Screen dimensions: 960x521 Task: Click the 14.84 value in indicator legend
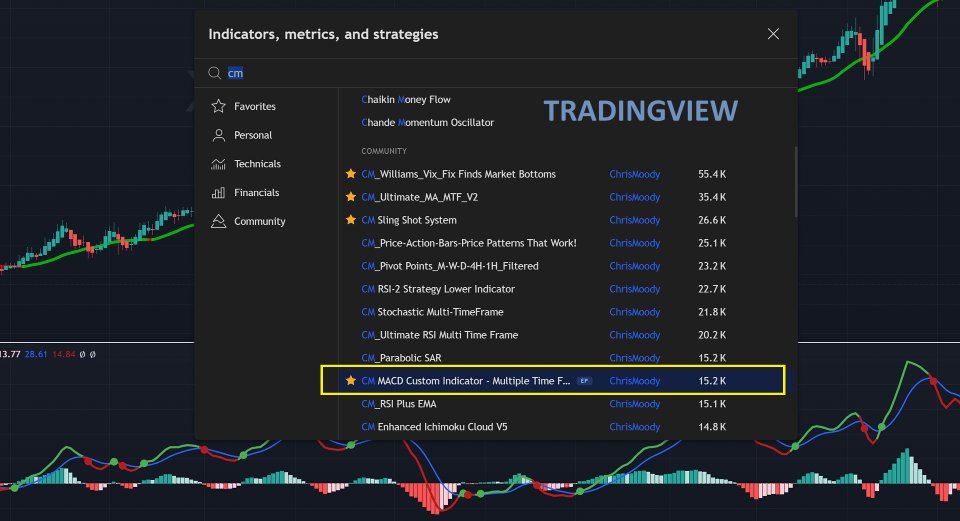tap(64, 354)
